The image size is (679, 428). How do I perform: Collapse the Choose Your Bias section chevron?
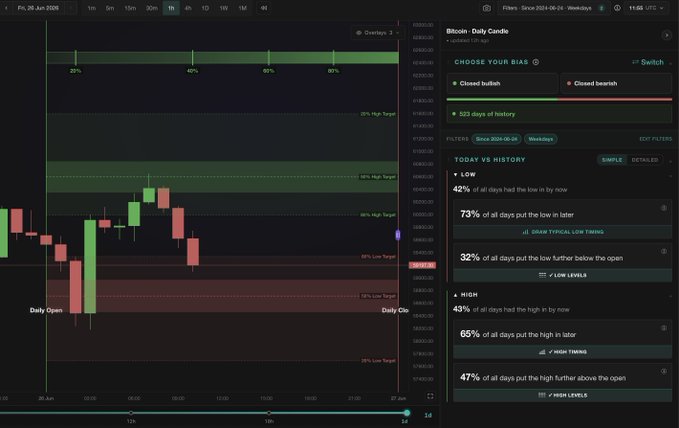(670, 63)
